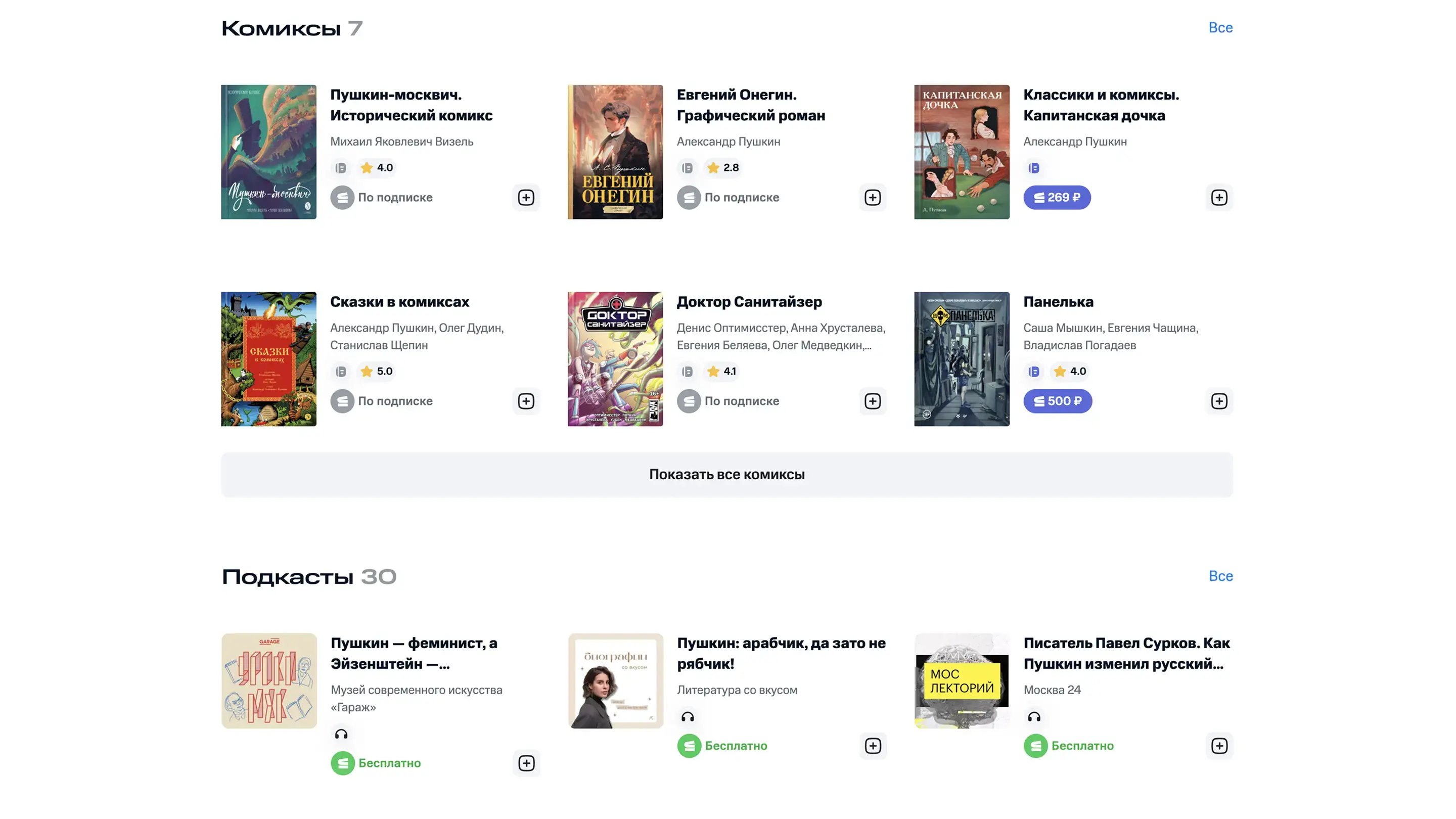Buy Панелька for 500 ₽
The width and height of the screenshot is (1456, 819).
[x=1057, y=401]
